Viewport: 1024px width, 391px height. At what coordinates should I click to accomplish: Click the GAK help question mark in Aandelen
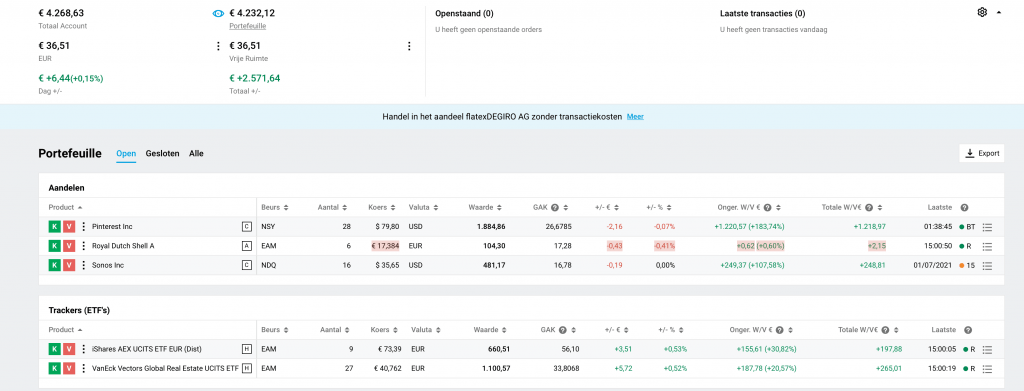(x=554, y=208)
